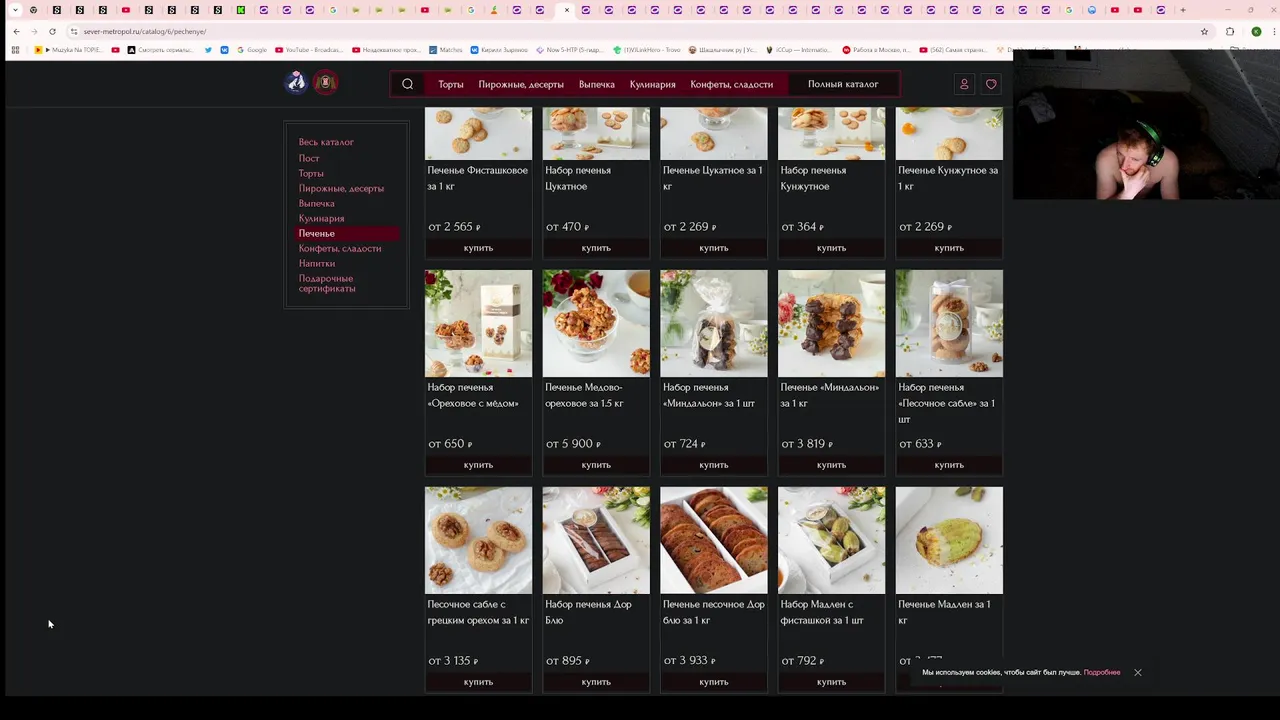Image resolution: width=1280 pixels, height=720 pixels.
Task: Open Twitter bookmark icon
Action: coord(208,49)
